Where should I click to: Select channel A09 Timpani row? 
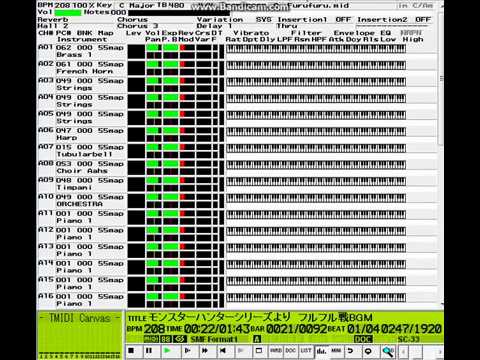pos(81,184)
